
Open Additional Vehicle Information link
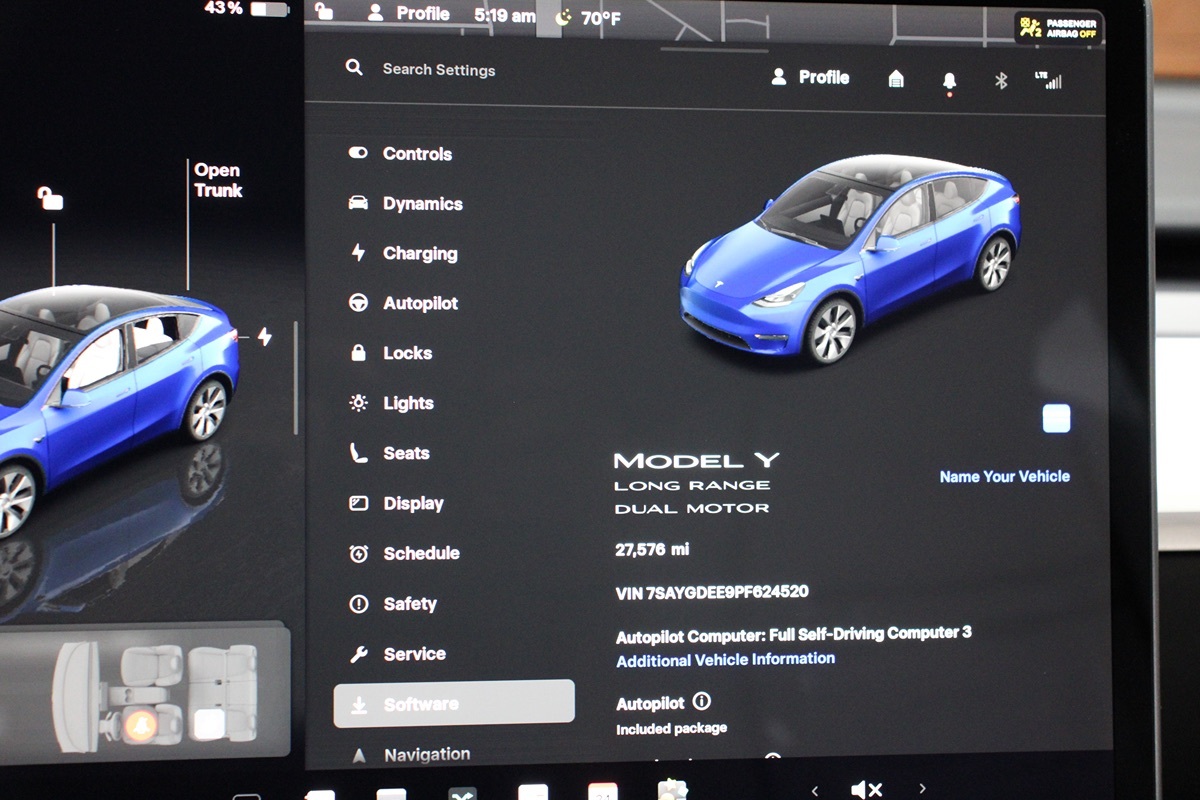(x=725, y=660)
